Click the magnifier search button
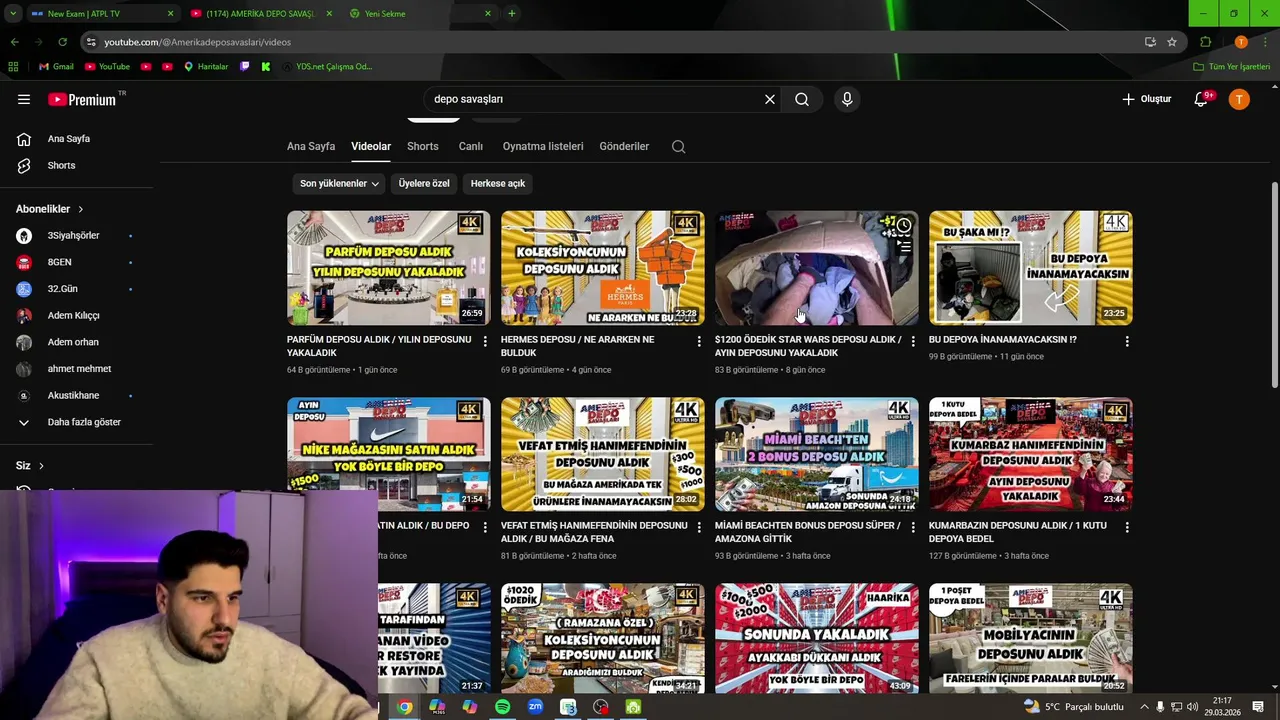Image resolution: width=1280 pixels, height=720 pixels. pyautogui.click(x=802, y=99)
